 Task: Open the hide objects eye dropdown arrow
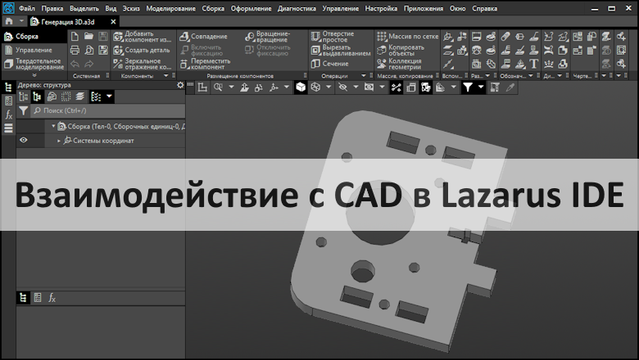(356, 87)
